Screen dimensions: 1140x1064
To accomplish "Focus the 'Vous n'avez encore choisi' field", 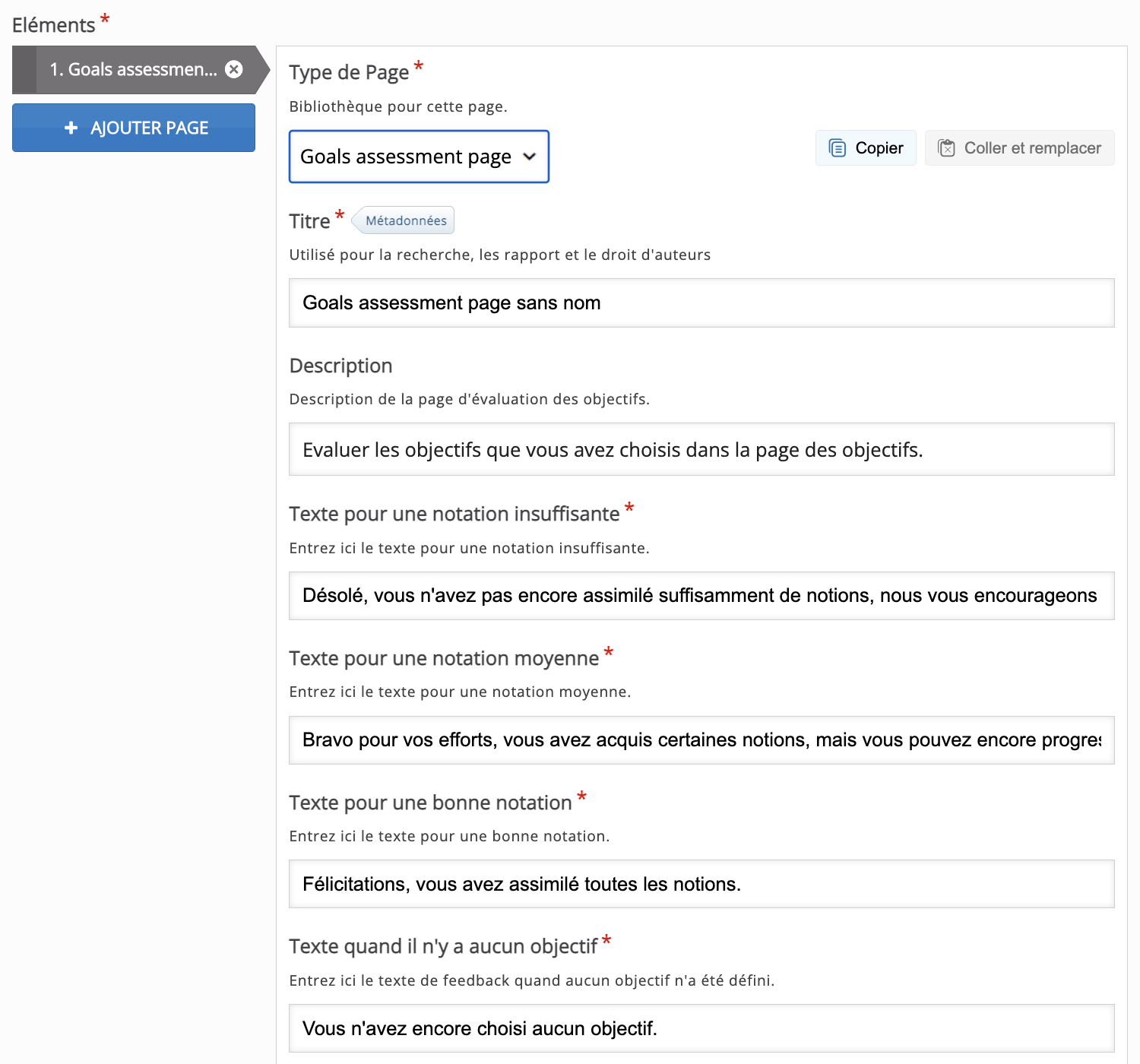I will (x=701, y=1028).
